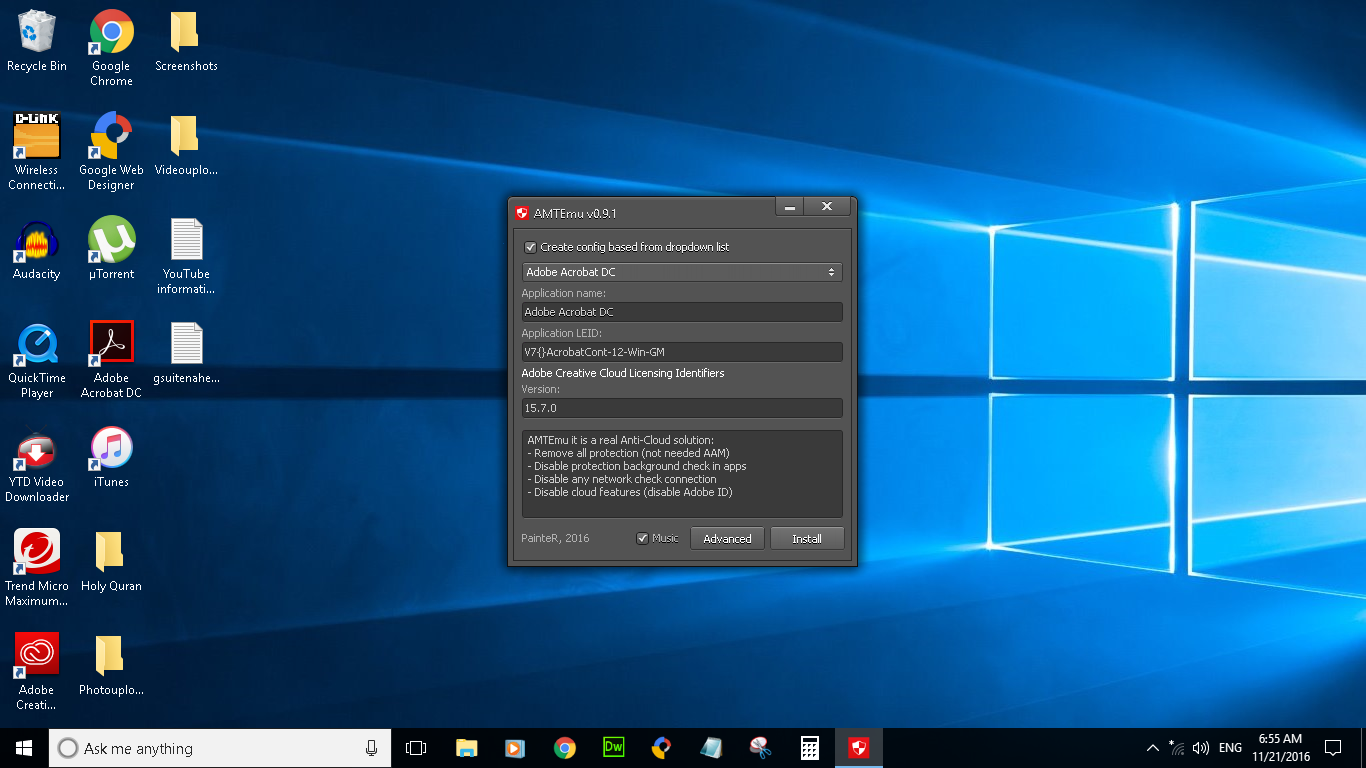Open Notepad from the taskbar
Image resolution: width=1366 pixels, height=768 pixels.
coord(711,748)
